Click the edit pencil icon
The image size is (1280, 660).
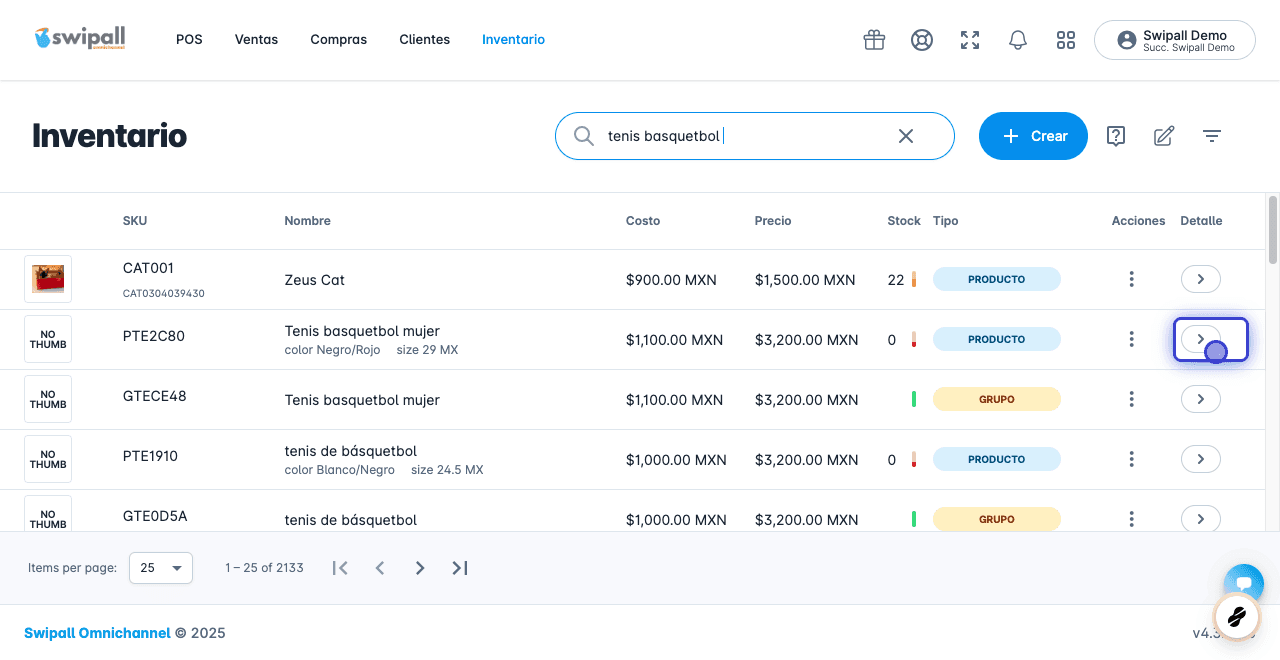pyautogui.click(x=1164, y=136)
